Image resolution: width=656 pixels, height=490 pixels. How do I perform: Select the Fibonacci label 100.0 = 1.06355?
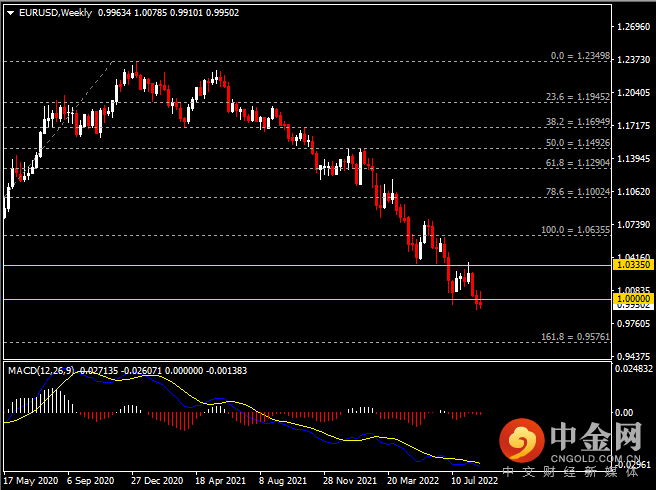coord(575,230)
